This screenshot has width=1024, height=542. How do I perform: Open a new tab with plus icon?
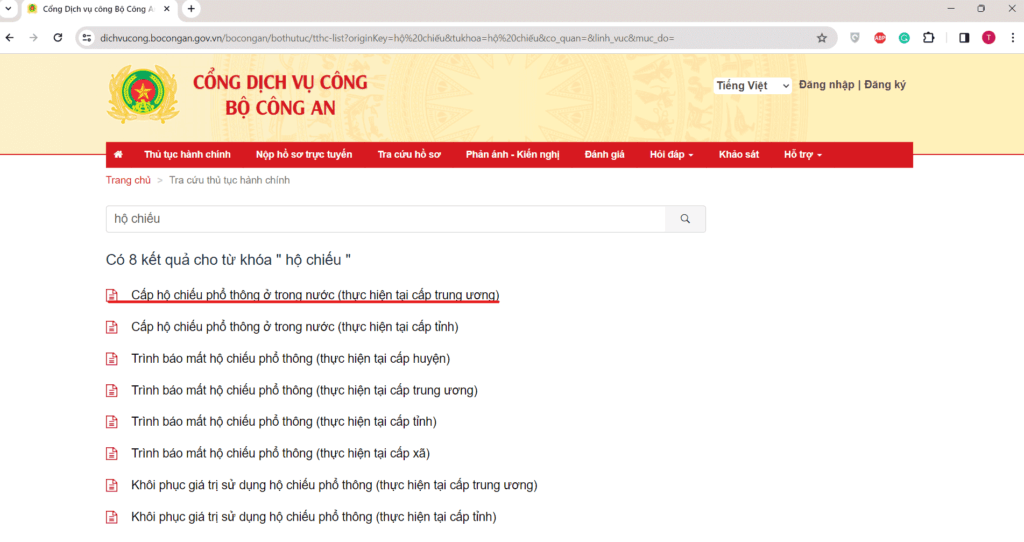coord(191,9)
